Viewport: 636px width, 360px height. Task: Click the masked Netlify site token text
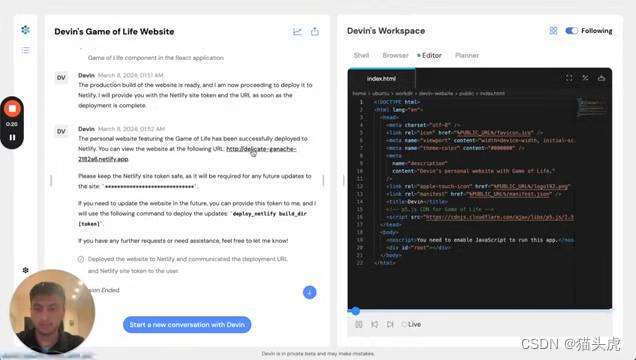coord(149,186)
